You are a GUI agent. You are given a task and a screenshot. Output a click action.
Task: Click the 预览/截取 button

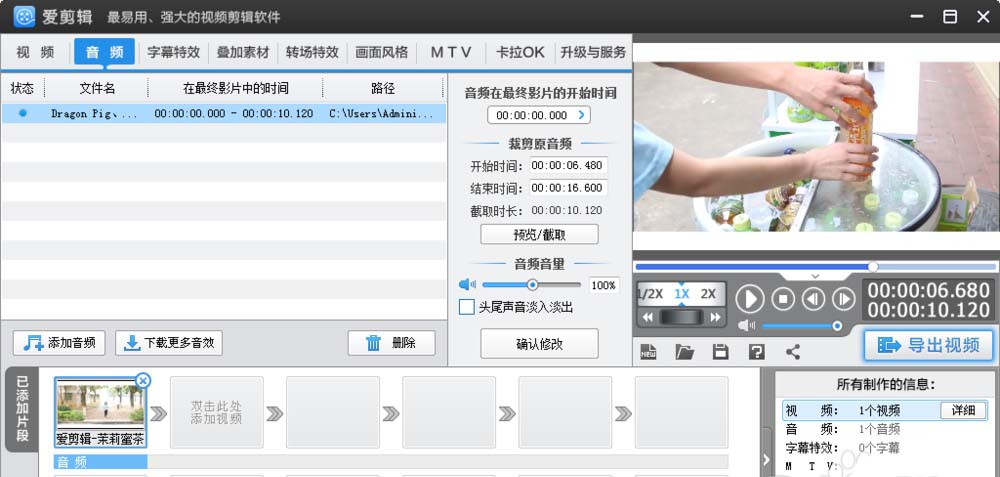click(539, 235)
